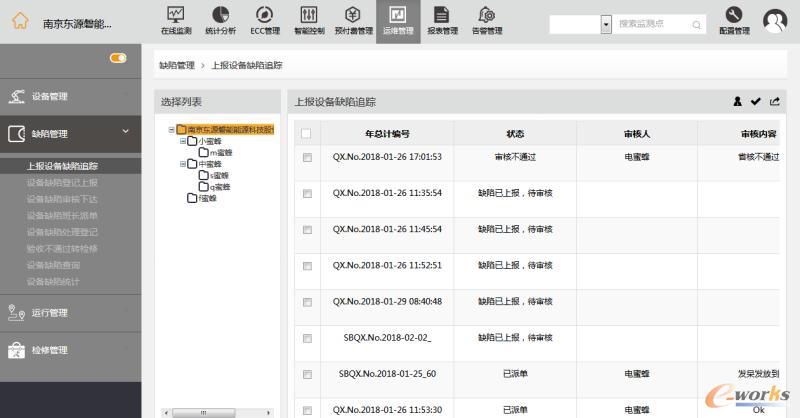Collapse the 小蜜蜂 tree node
This screenshot has width=800, height=418.
point(183,141)
